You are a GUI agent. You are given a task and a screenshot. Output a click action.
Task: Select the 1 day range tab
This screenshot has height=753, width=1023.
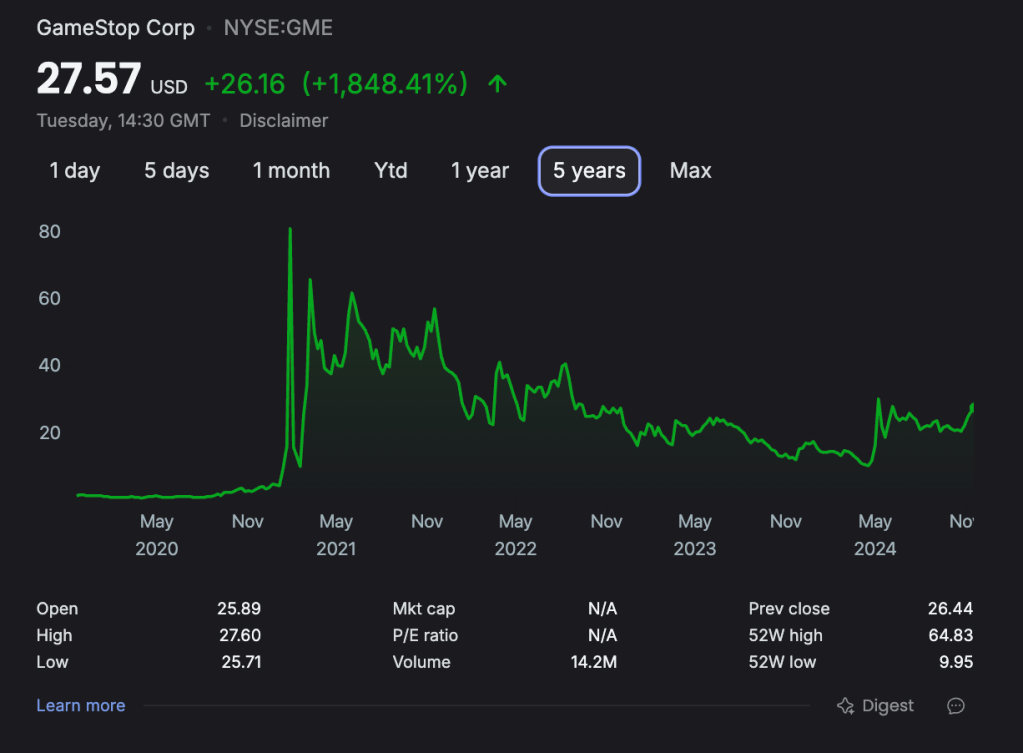pyautogui.click(x=75, y=171)
